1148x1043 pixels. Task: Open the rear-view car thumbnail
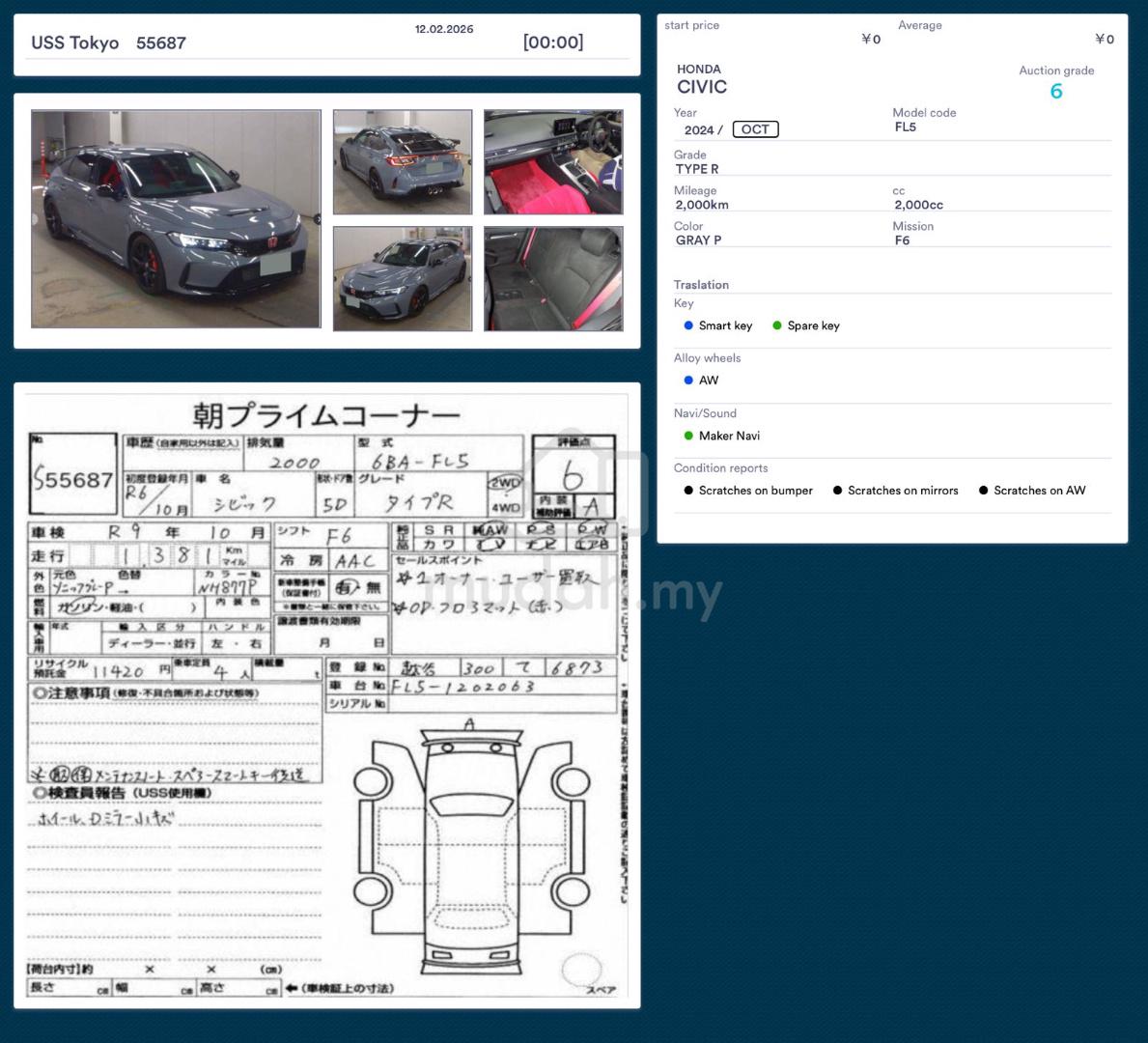pos(403,162)
